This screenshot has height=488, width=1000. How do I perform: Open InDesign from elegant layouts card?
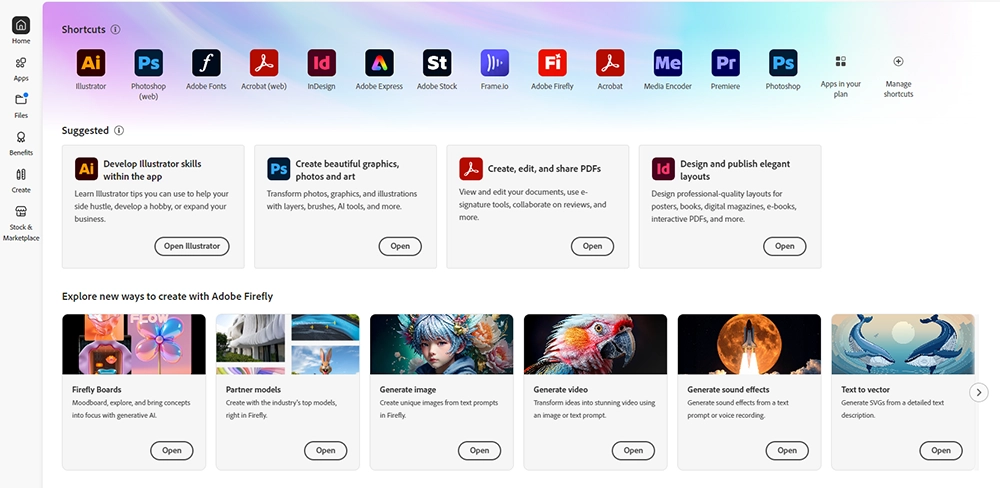tap(784, 246)
